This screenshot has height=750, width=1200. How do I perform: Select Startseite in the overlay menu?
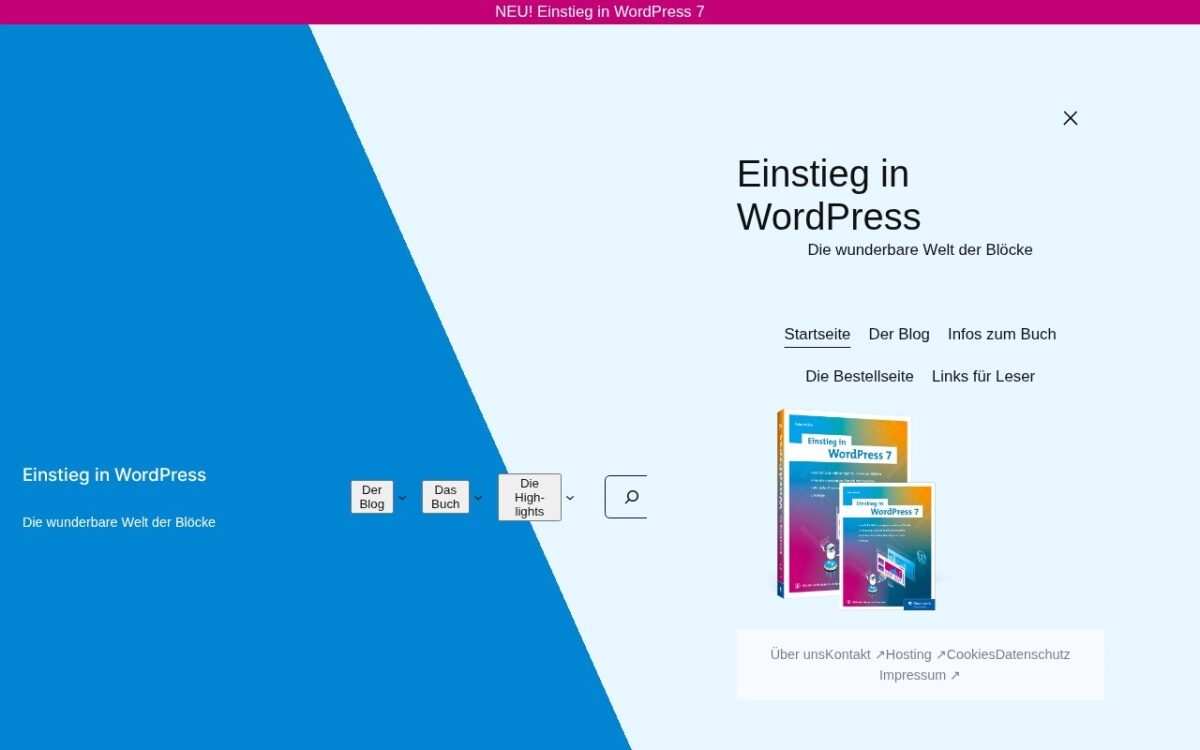point(817,334)
